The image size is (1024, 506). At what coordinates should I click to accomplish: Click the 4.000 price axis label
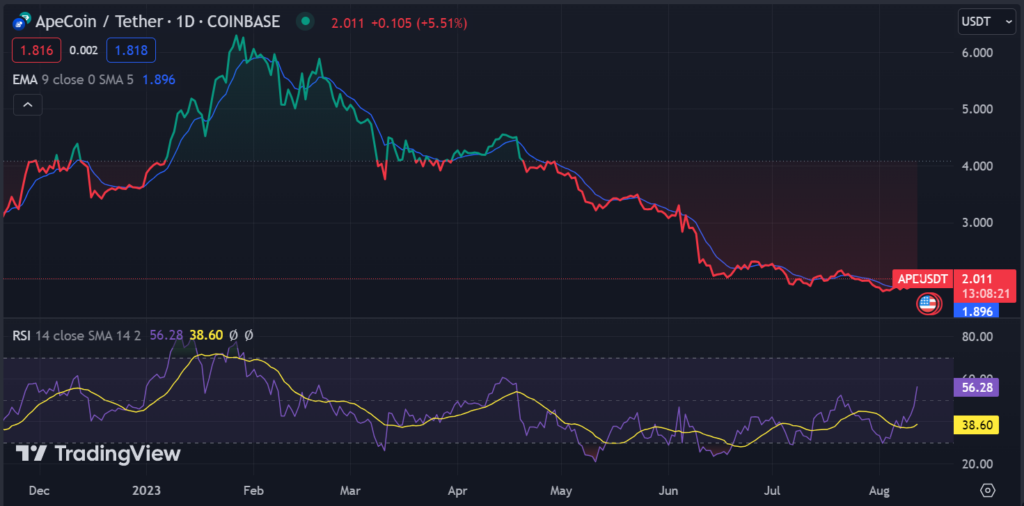977,166
